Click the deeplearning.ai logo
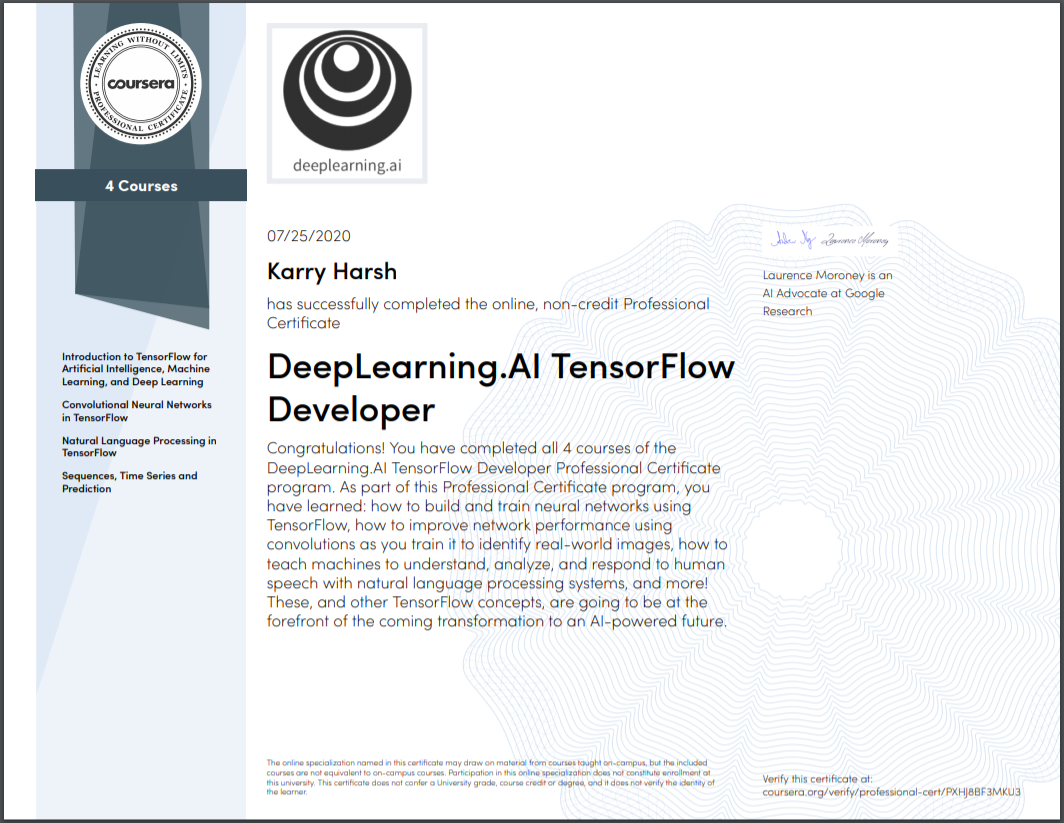1064x823 pixels. 347,103
